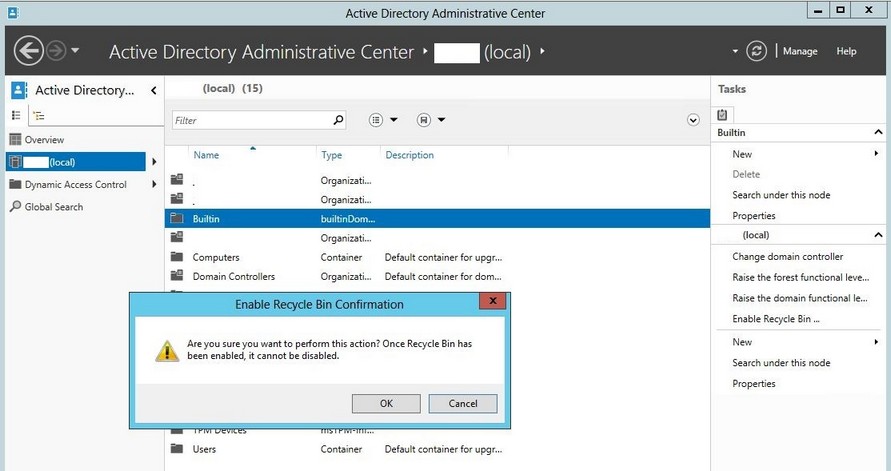Screen dimensions: 891x471
Task: Close the Enable Recycle Bin Confirmation dialog
Action: (493, 301)
